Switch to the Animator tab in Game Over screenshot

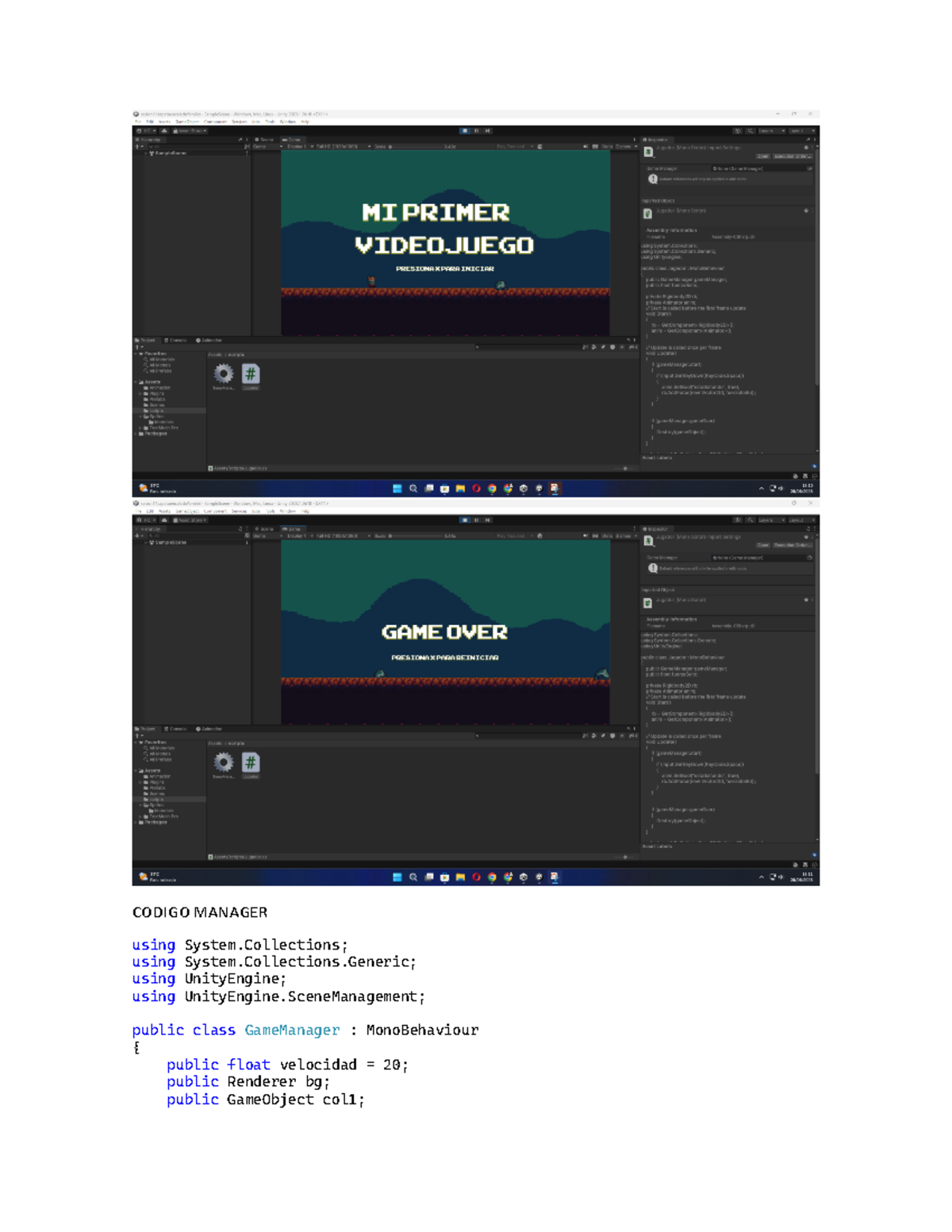(209, 729)
